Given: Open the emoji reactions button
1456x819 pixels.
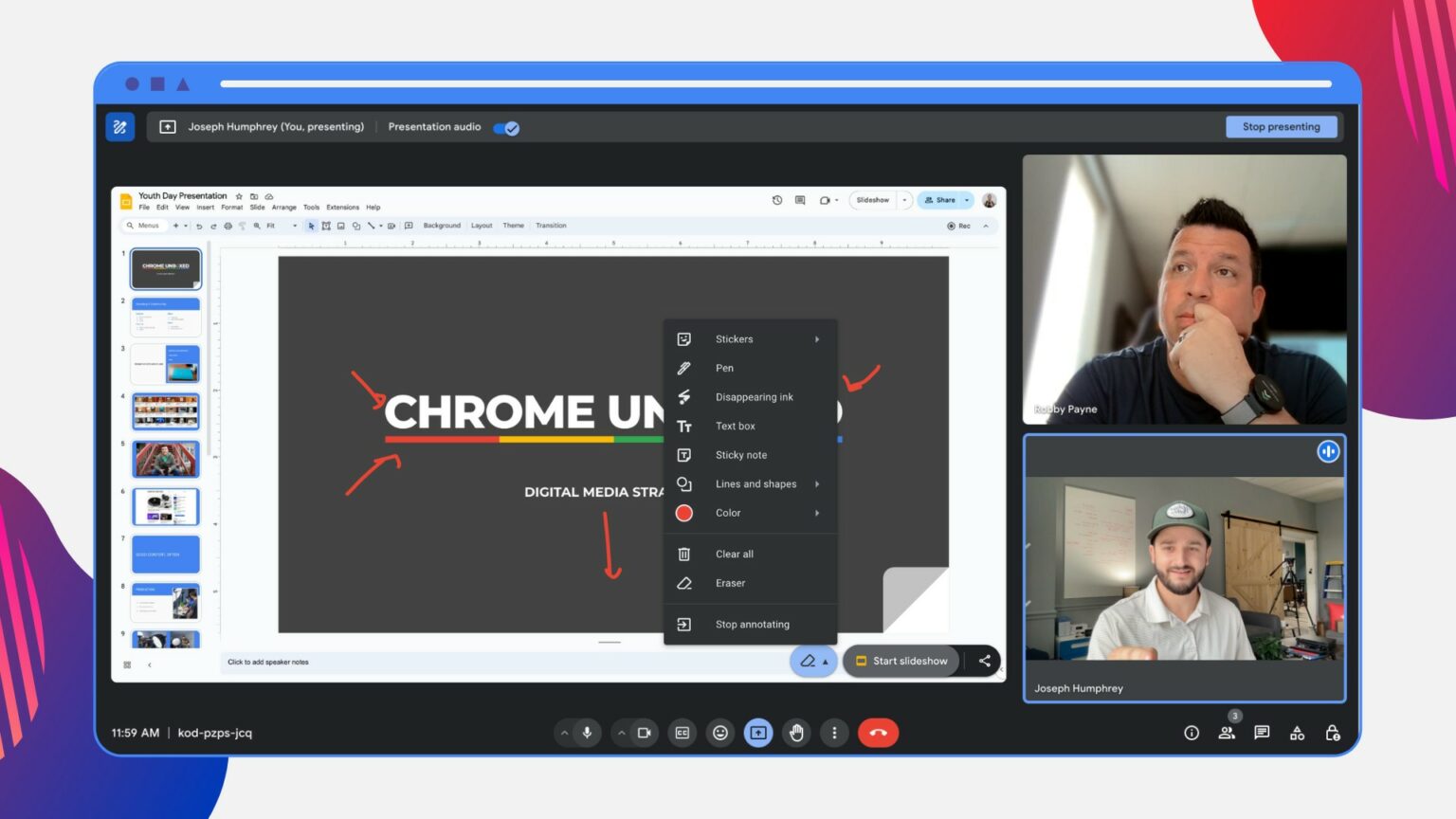Looking at the screenshot, I should [x=720, y=733].
